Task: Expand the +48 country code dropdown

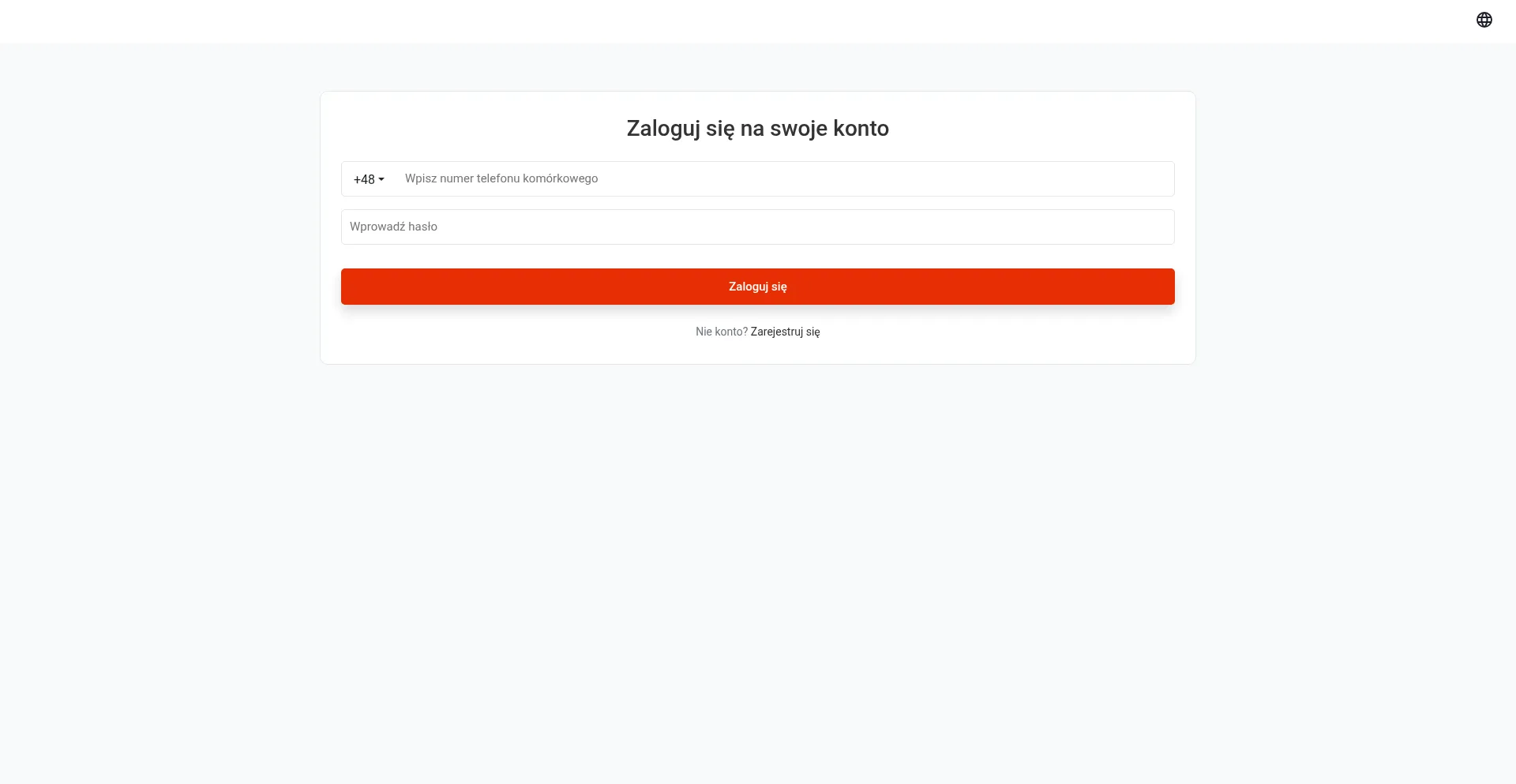Action: click(x=368, y=179)
